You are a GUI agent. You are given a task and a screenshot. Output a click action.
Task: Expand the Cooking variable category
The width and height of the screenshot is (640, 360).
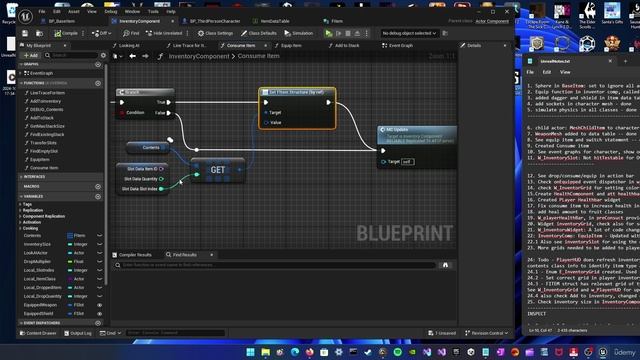coord(20,228)
